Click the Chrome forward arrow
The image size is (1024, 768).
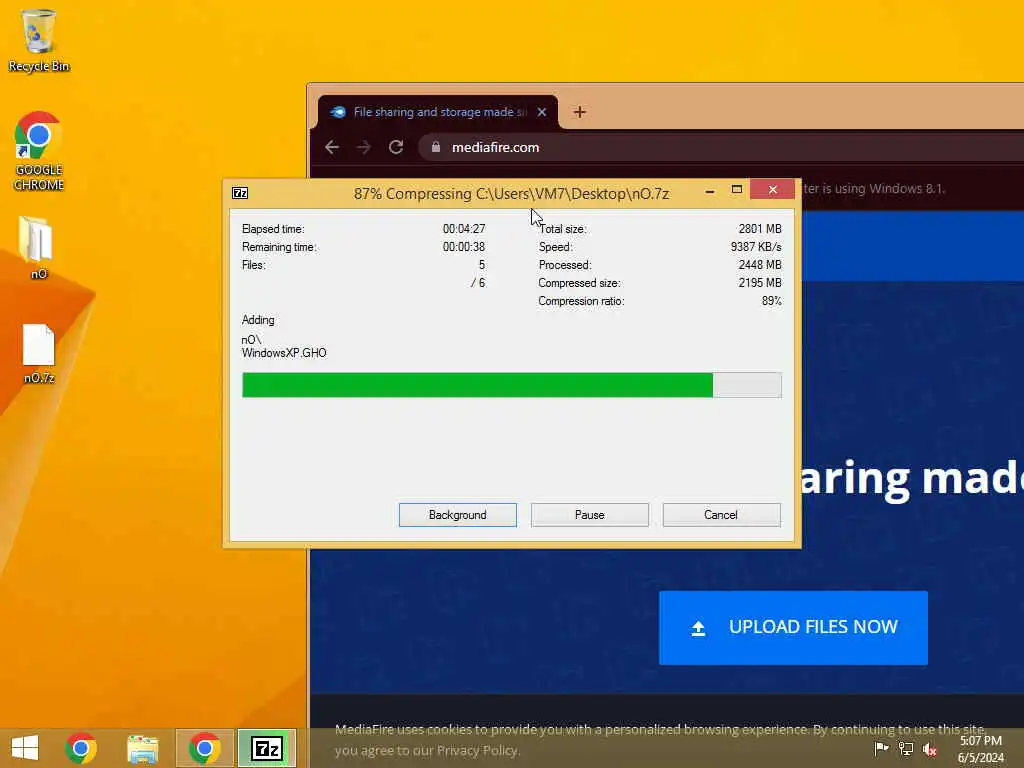[x=364, y=147]
